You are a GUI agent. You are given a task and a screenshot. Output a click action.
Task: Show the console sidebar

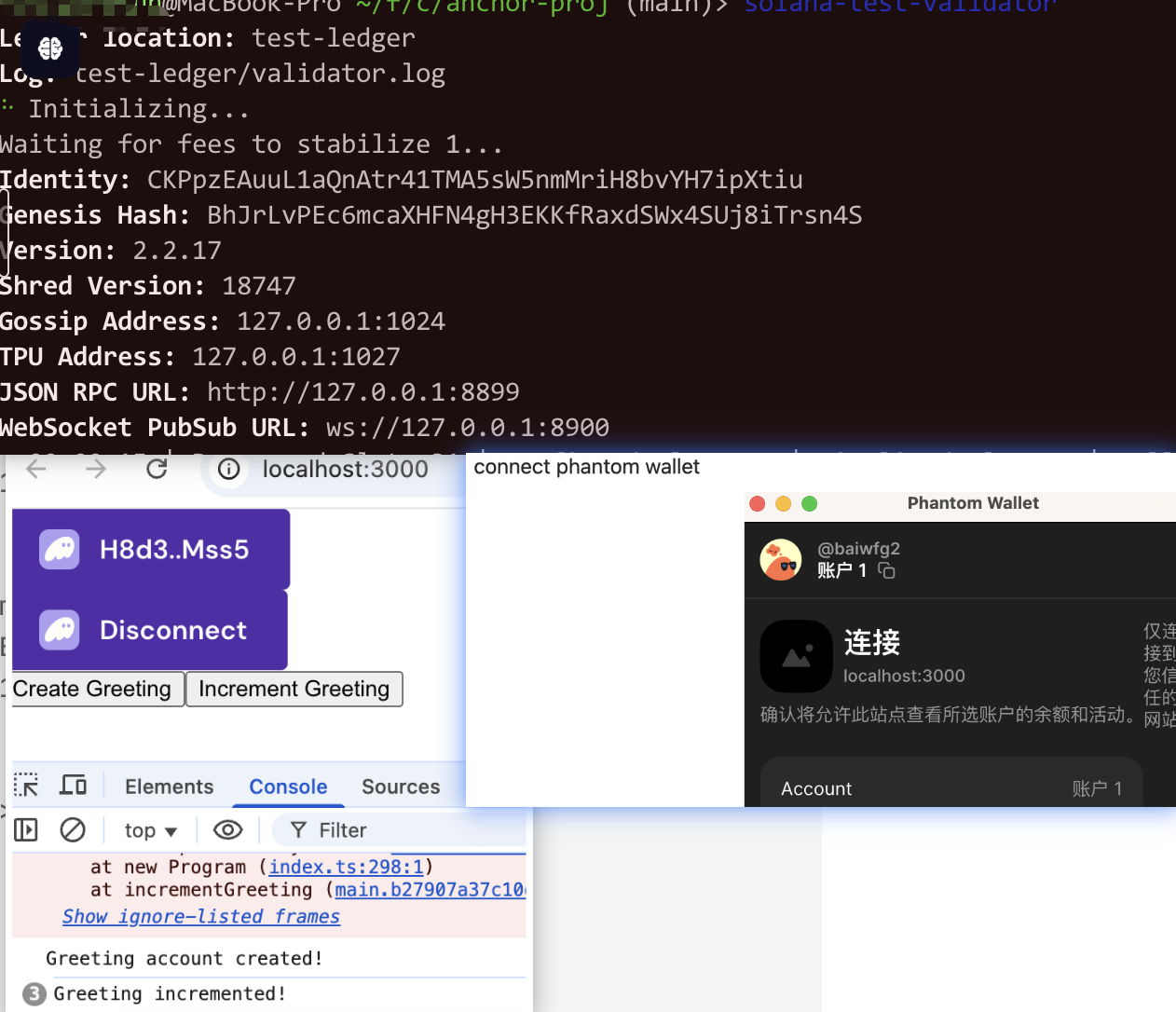26,829
